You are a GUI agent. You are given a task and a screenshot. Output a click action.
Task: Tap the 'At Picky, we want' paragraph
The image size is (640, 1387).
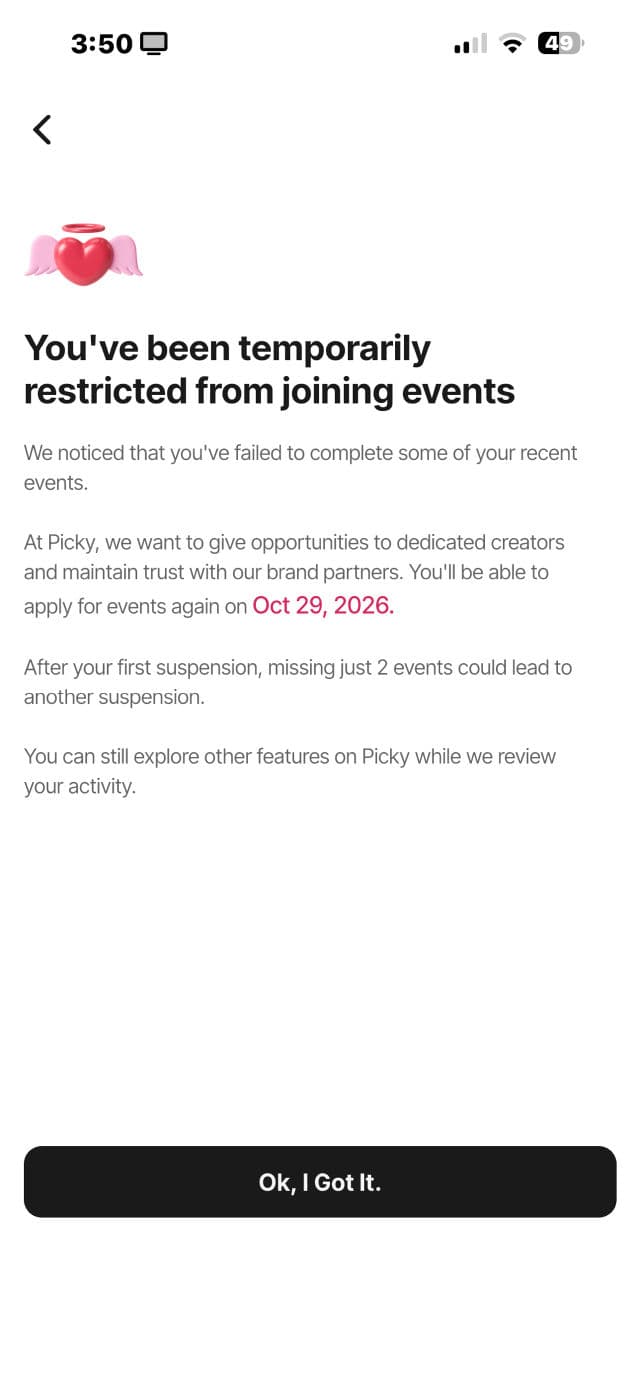click(294, 573)
